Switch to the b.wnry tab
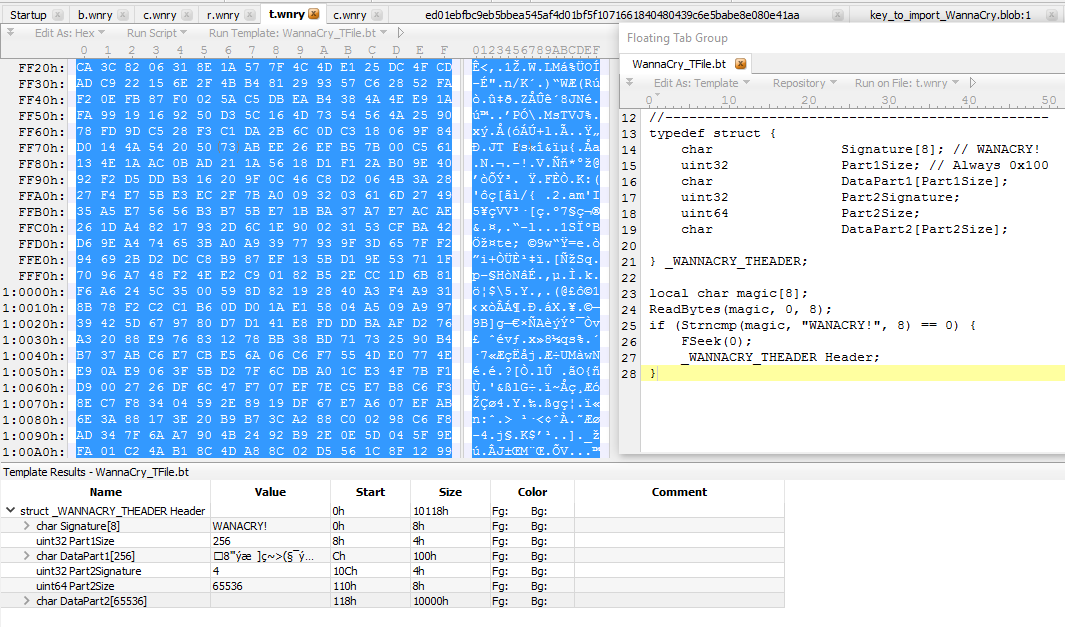The width and height of the screenshot is (1065, 627). [95, 14]
